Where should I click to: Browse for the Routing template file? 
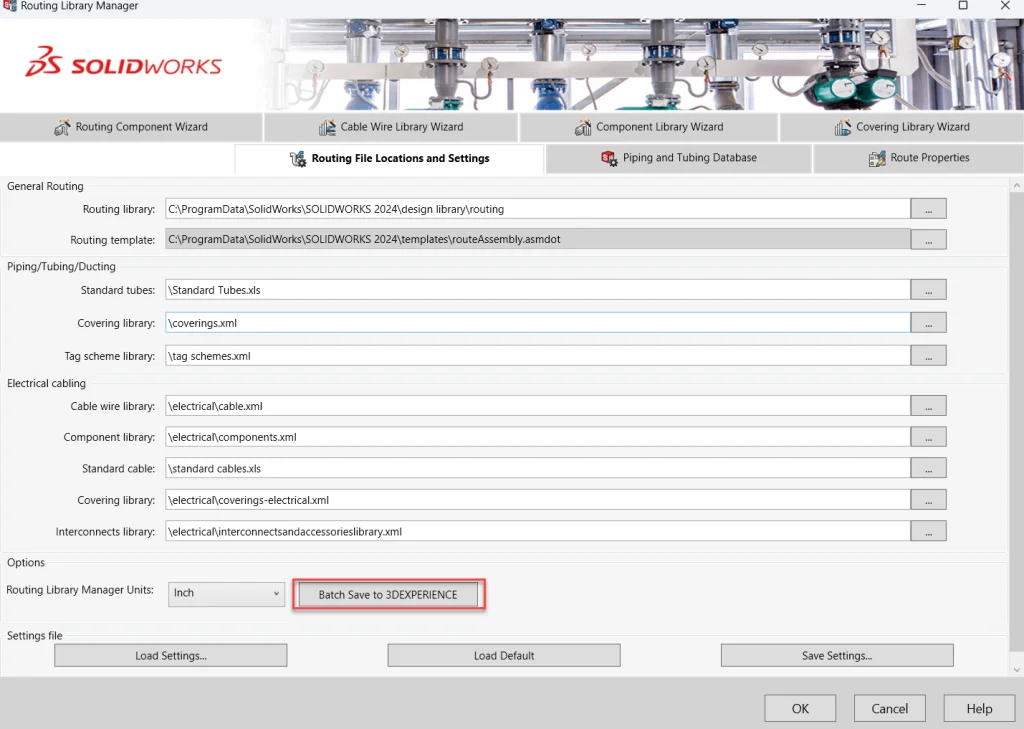[929, 240]
